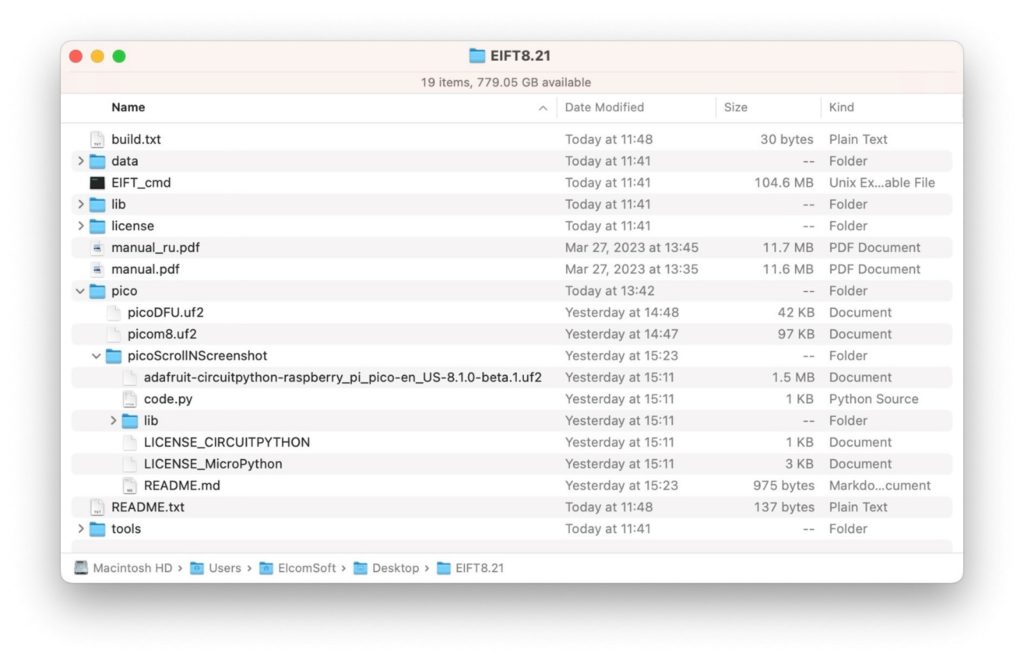Select the pico folder icon
Image resolution: width=1024 pixels, height=663 pixels.
[x=97, y=290]
